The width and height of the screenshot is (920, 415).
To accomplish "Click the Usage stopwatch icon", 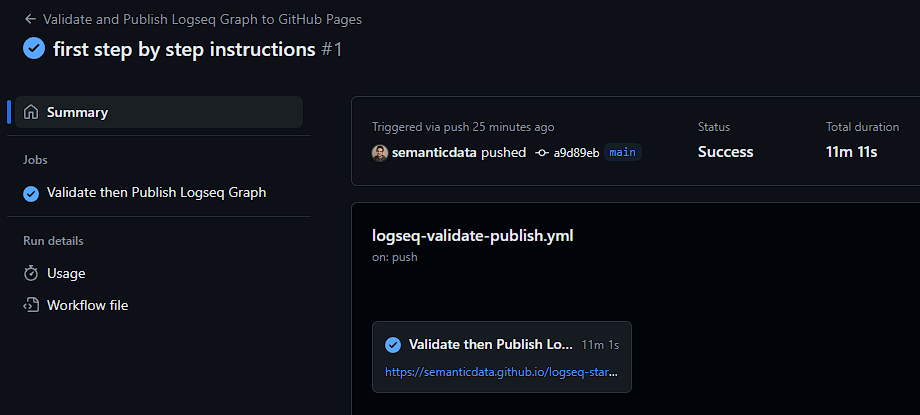I will tap(31, 273).
